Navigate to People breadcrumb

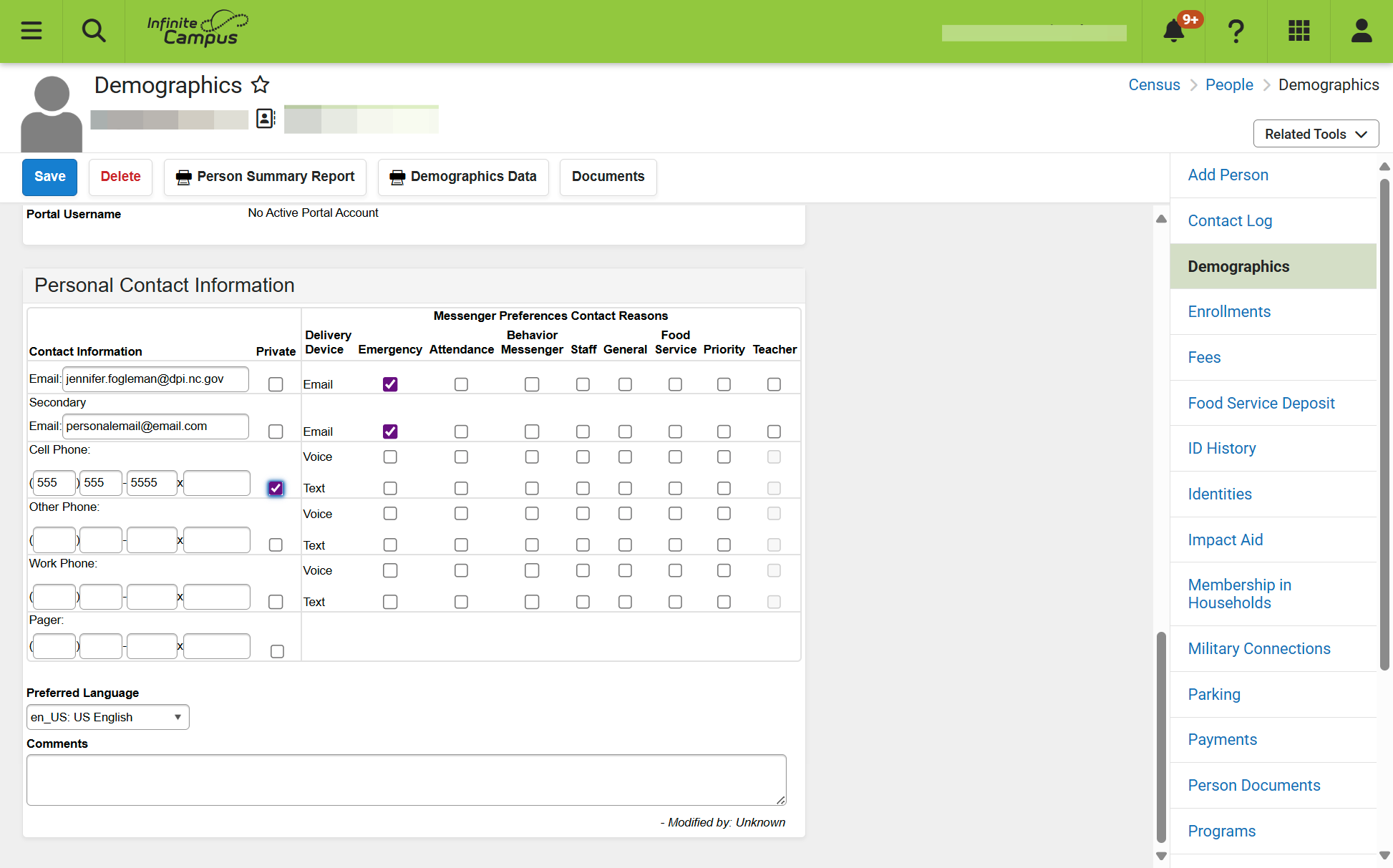(x=1229, y=84)
